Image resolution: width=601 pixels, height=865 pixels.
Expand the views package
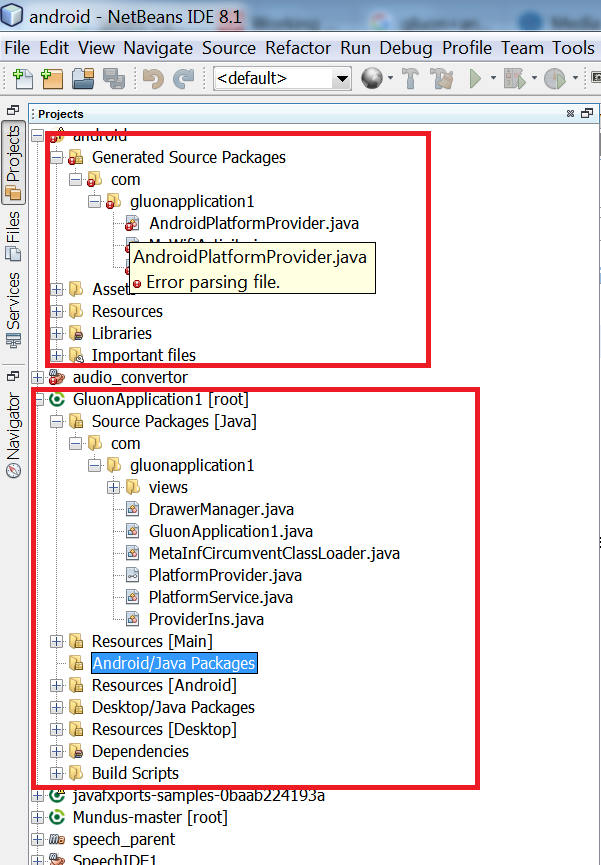click(x=114, y=488)
